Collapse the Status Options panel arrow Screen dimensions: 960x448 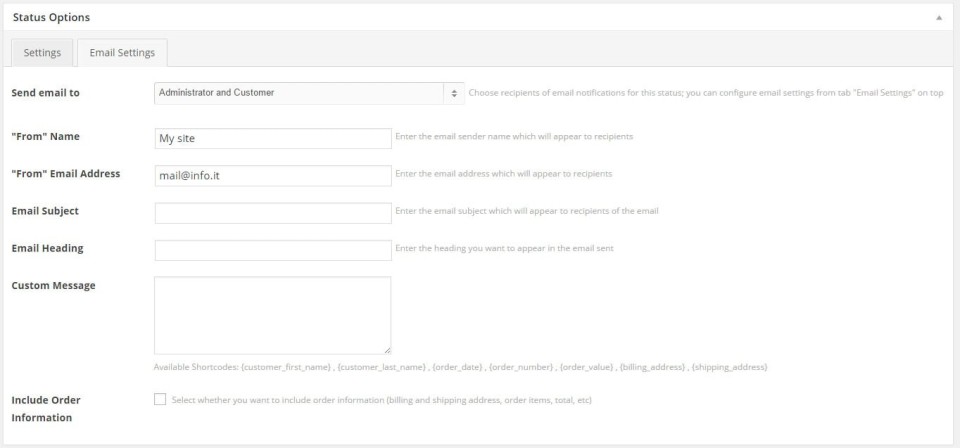(x=938, y=18)
